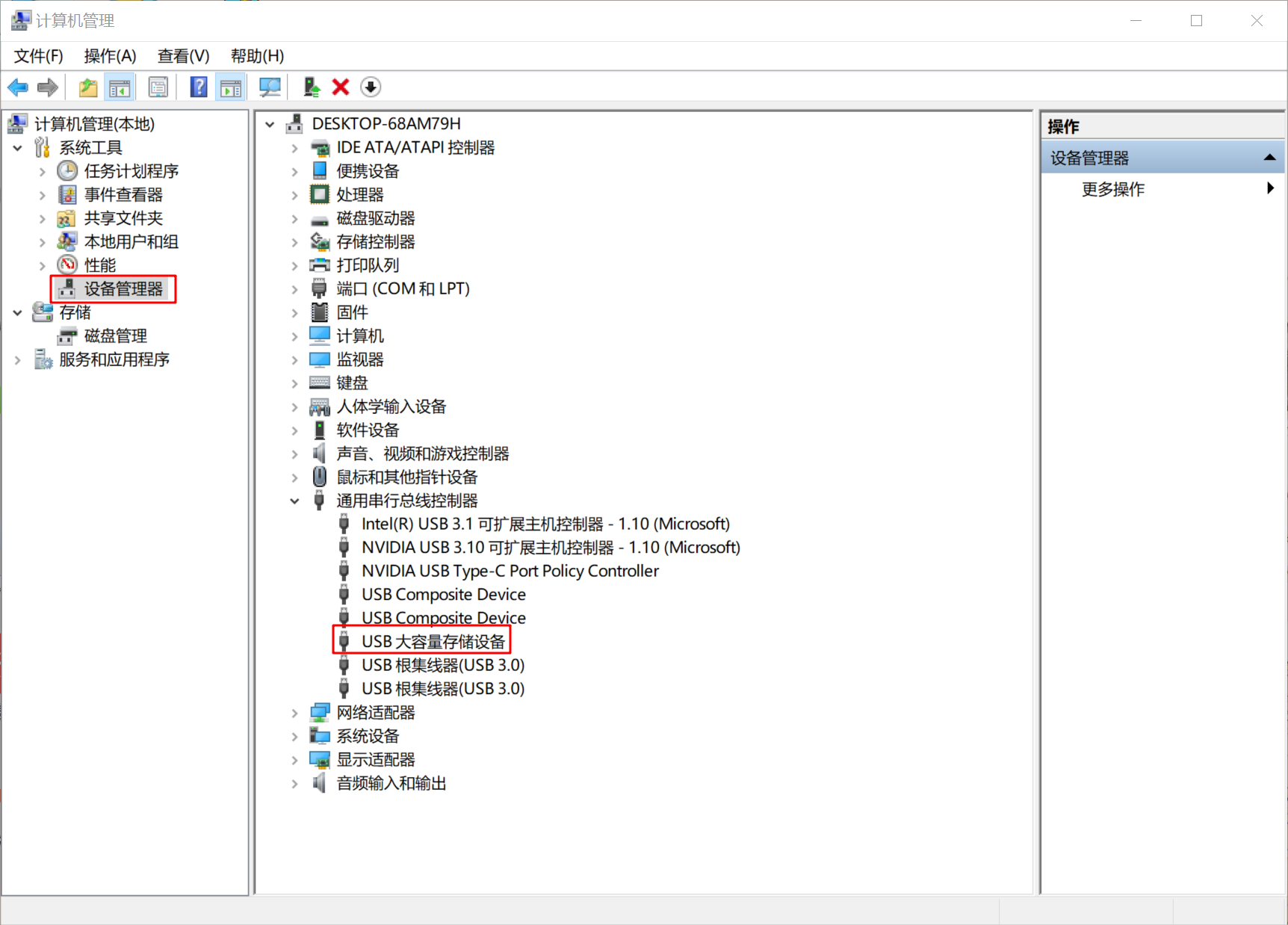Open the 操作(A) menu
This screenshot has height=925, width=1288.
click(x=110, y=56)
